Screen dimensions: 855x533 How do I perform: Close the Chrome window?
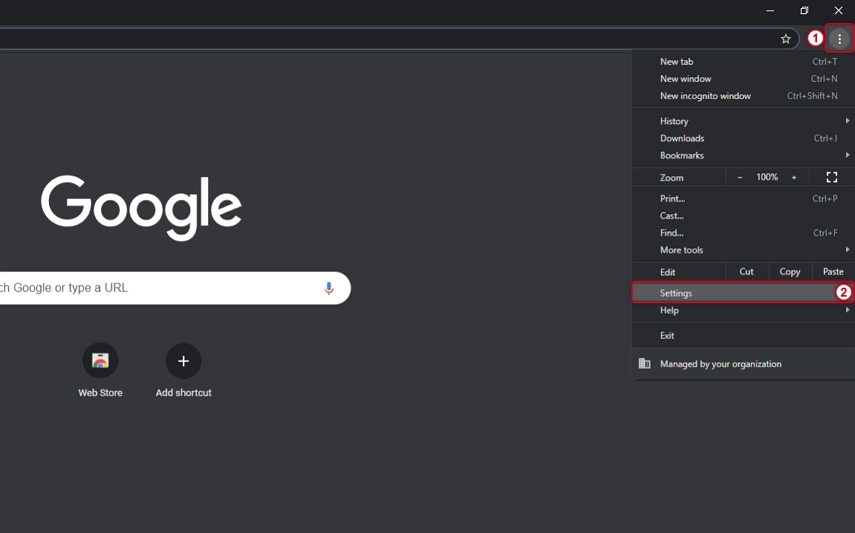[838, 10]
